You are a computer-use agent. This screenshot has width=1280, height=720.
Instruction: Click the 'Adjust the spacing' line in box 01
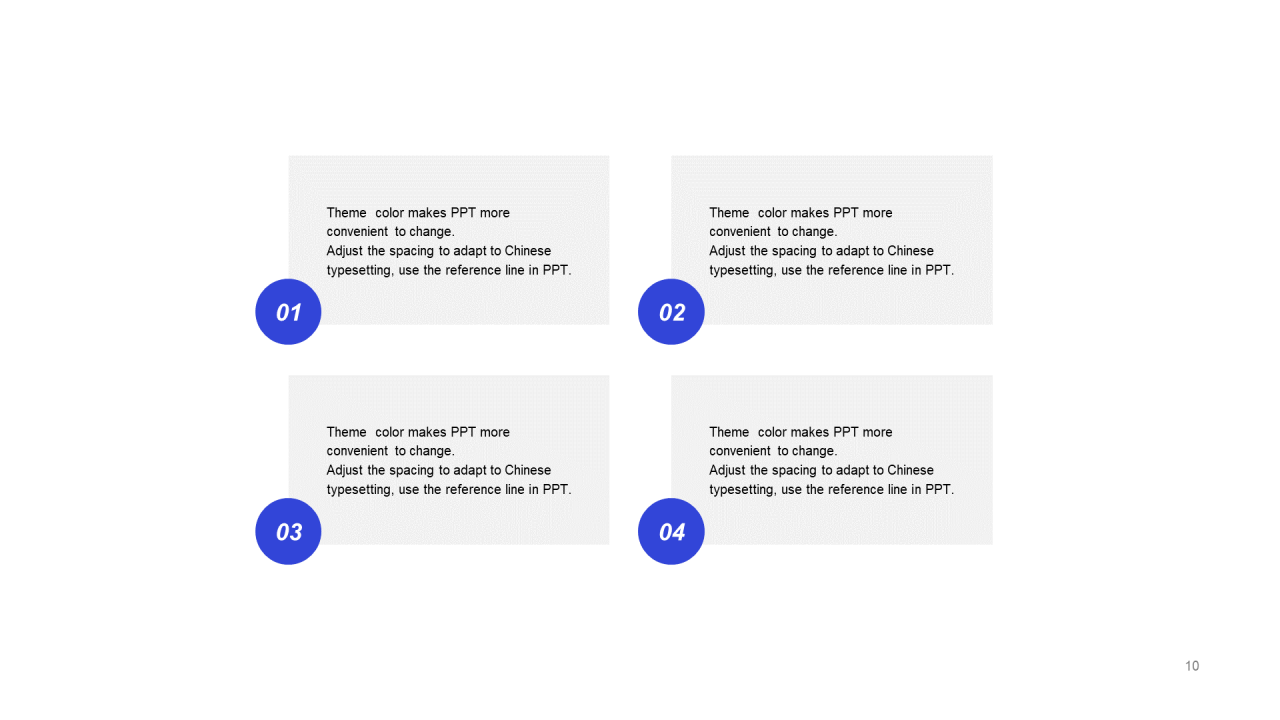tap(439, 251)
